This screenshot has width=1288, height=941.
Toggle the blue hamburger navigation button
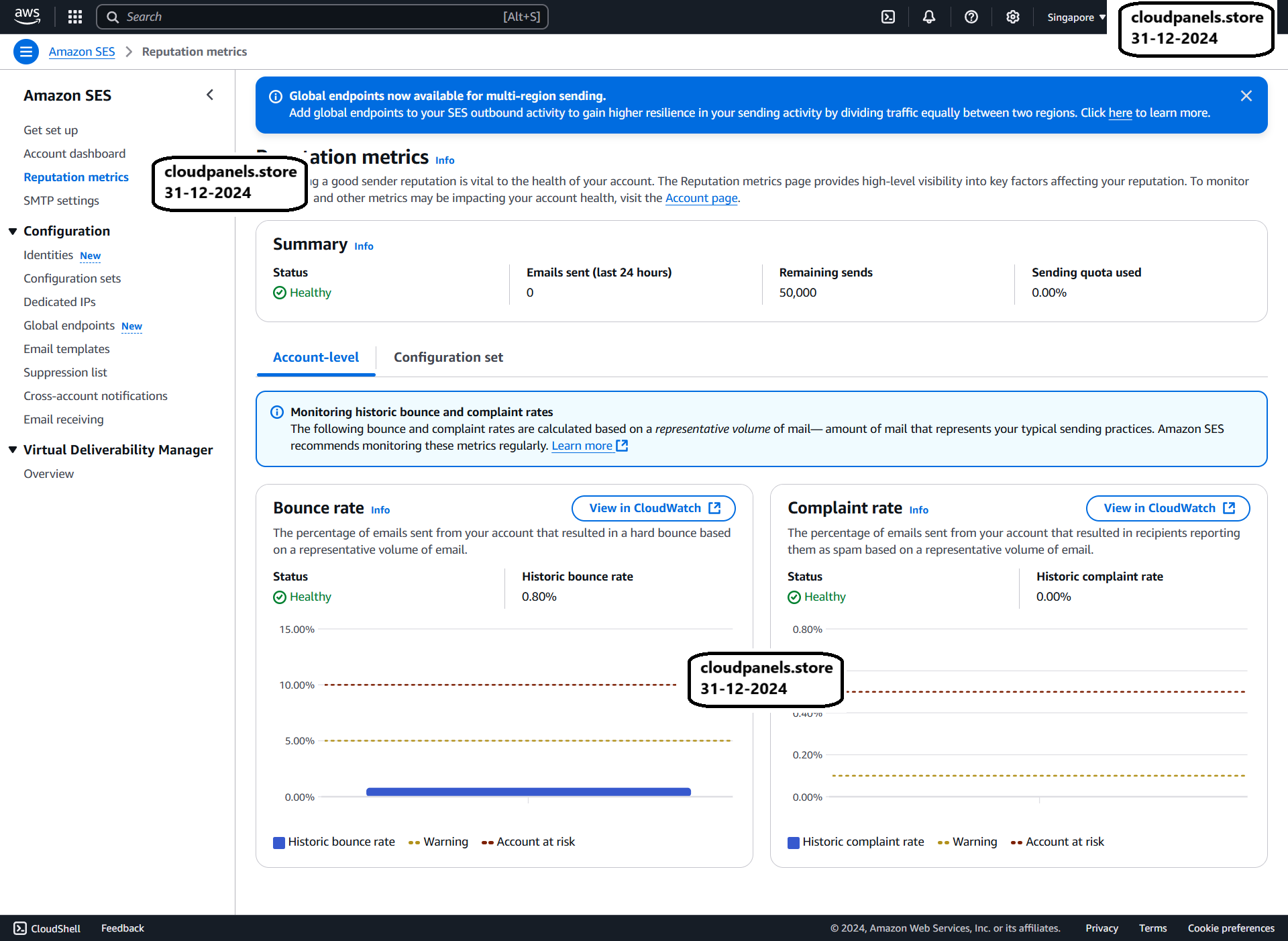25,52
